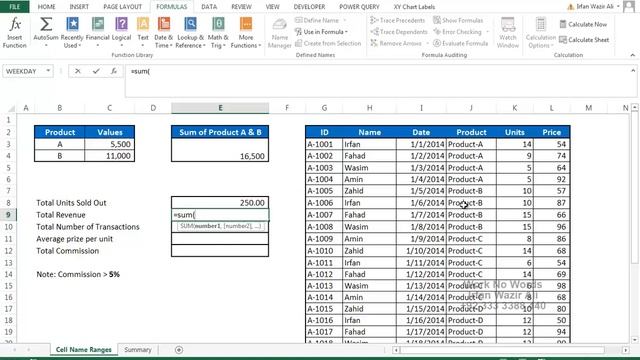Open Date & Time functions
The height and width of the screenshot is (360, 640).
pos(164,33)
